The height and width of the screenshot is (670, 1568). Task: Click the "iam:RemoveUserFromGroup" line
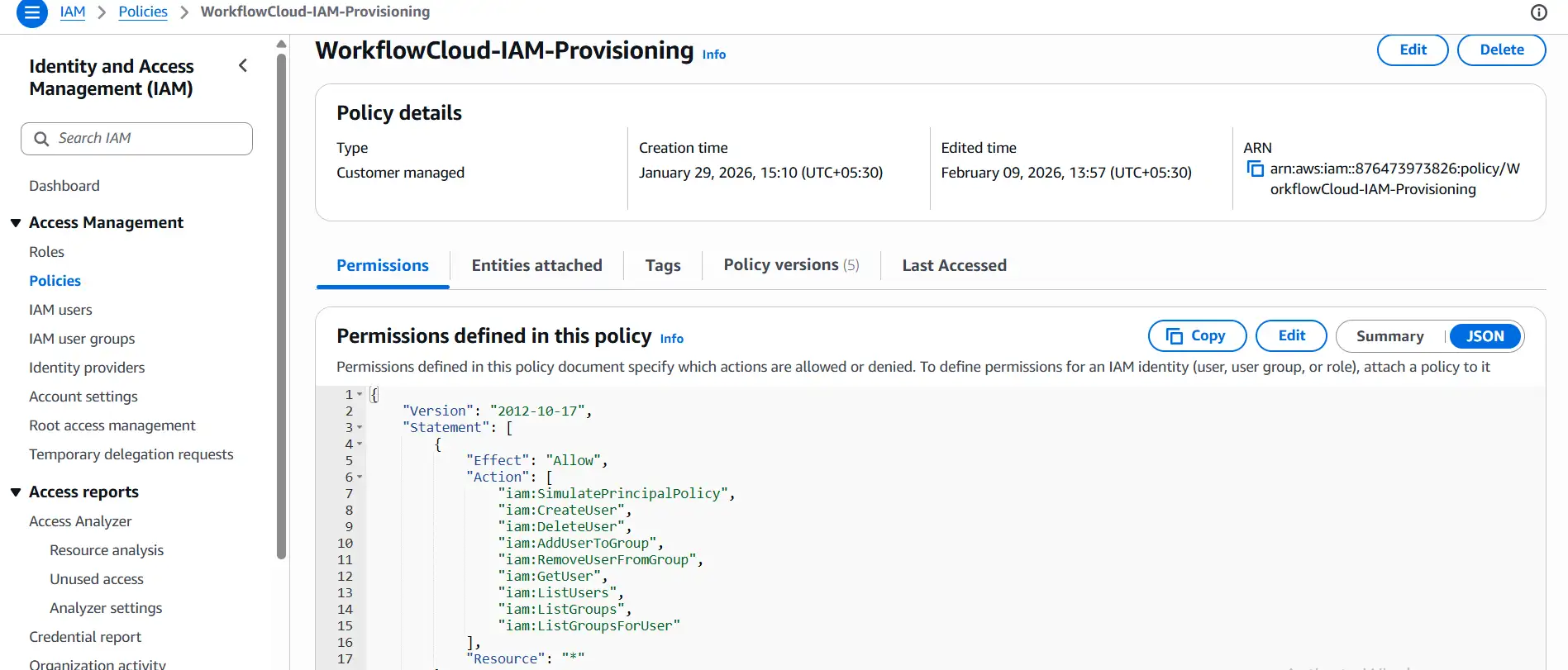pyautogui.click(x=600, y=559)
